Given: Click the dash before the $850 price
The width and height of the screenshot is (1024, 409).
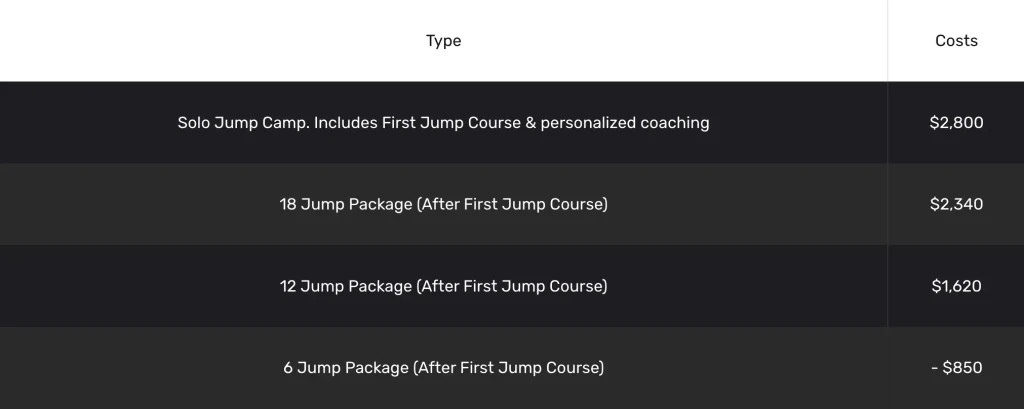Looking at the screenshot, I should pos(935,368).
